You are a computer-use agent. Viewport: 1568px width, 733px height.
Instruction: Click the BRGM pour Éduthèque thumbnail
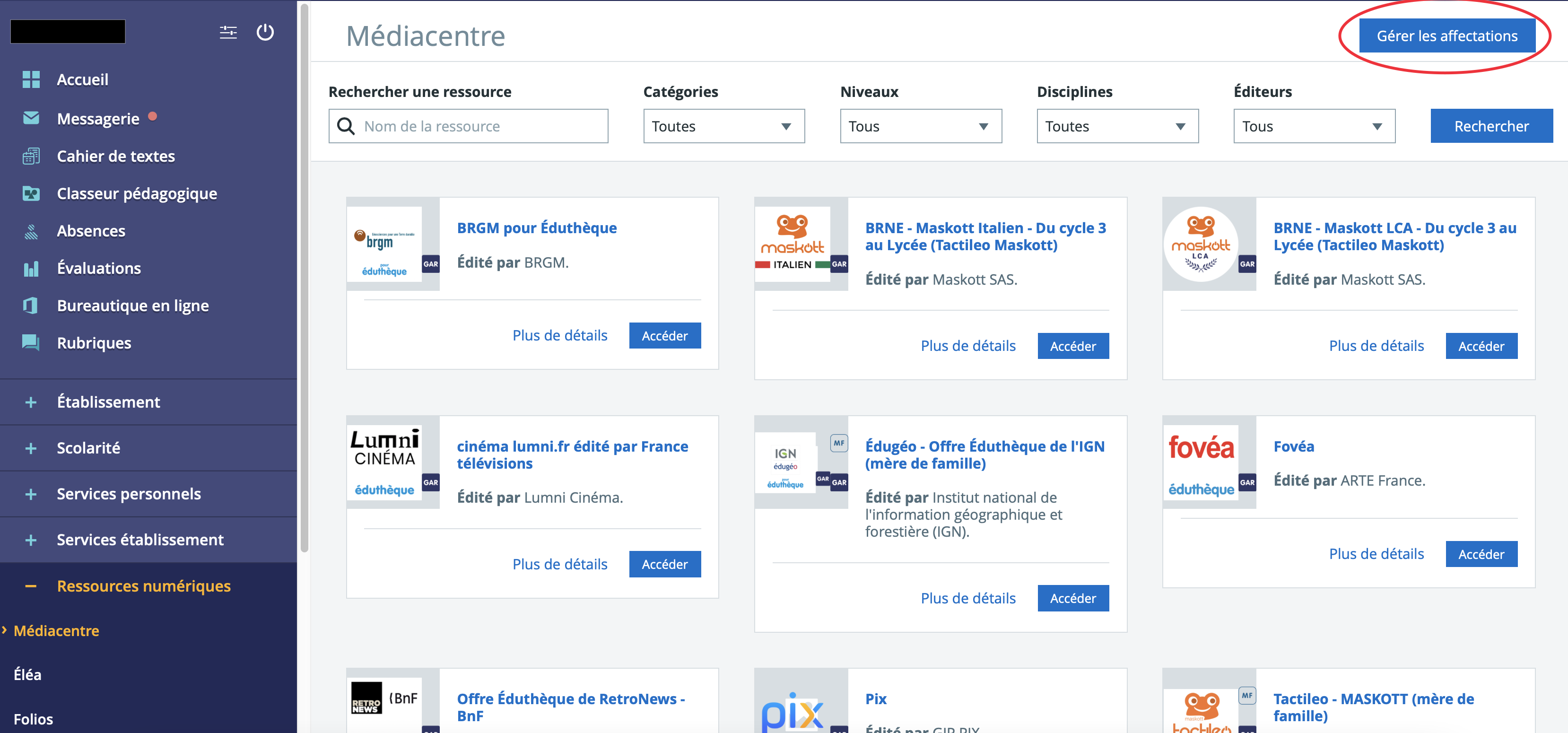point(392,244)
